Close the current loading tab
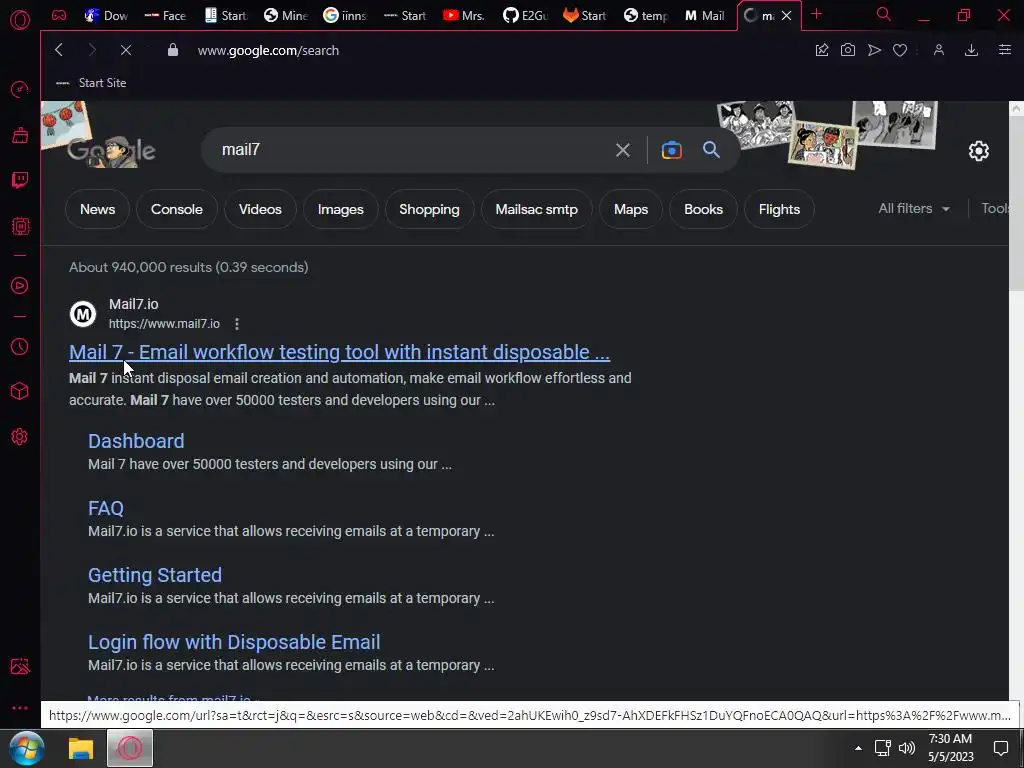Screen dimensions: 1024x768 (x=786, y=16)
